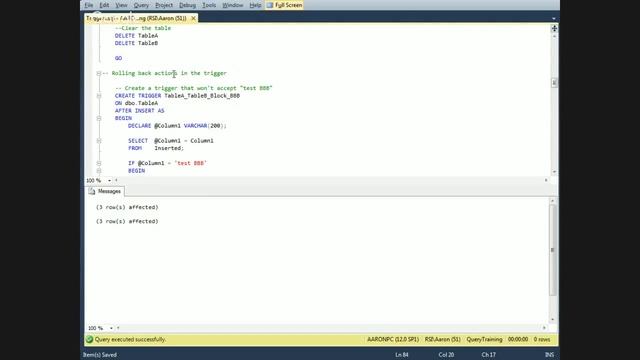This screenshot has width=640, height=360.
Task: Open the View menu
Action: coord(121,5)
